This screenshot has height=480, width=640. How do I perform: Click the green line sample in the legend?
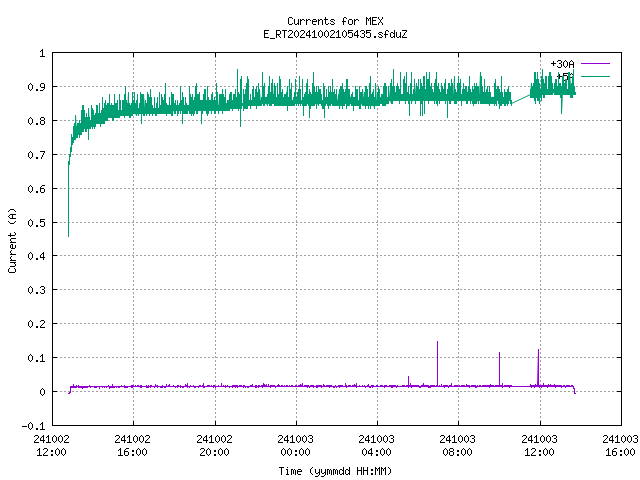[x=596, y=76]
